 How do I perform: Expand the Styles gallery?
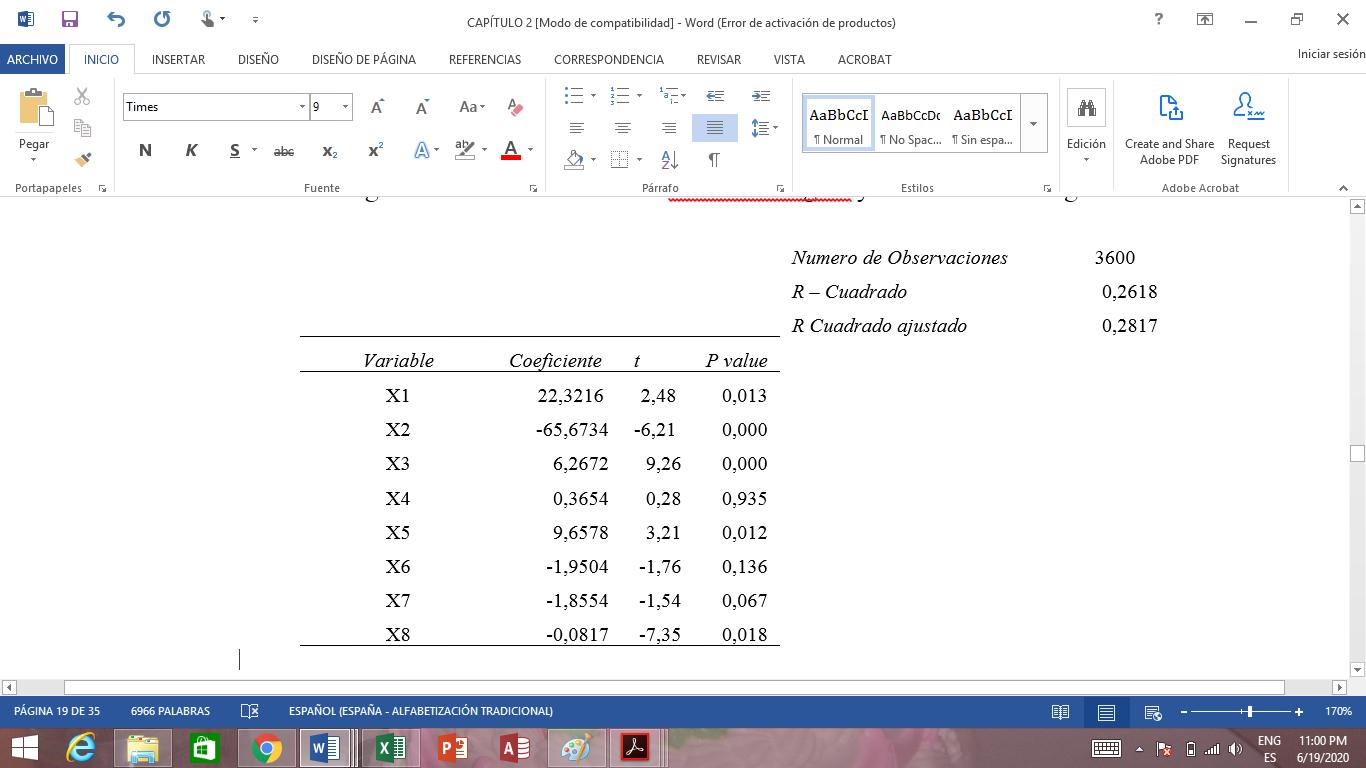[x=1032, y=123]
